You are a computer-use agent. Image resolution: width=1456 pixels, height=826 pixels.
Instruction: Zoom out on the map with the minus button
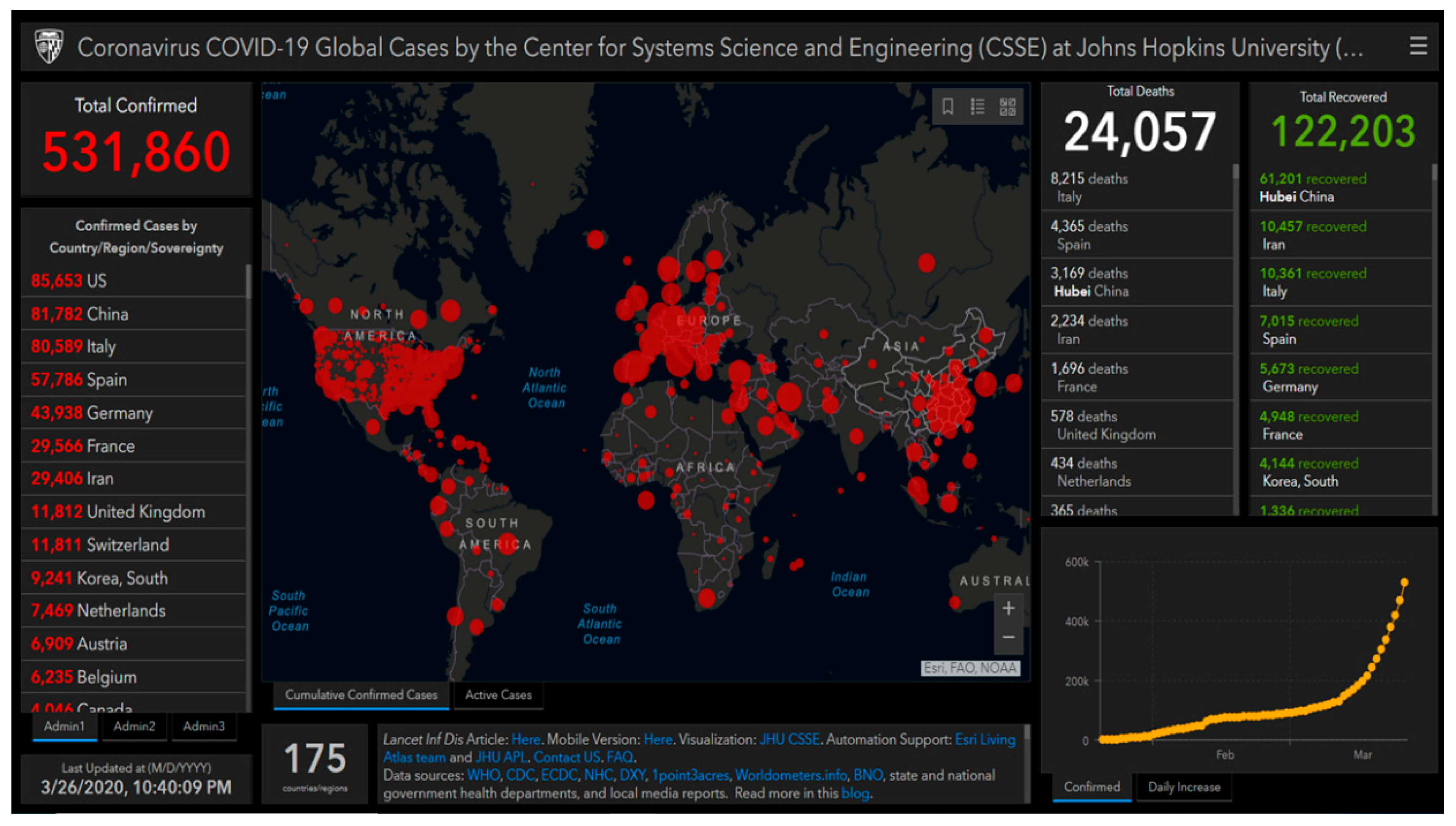tap(1008, 638)
